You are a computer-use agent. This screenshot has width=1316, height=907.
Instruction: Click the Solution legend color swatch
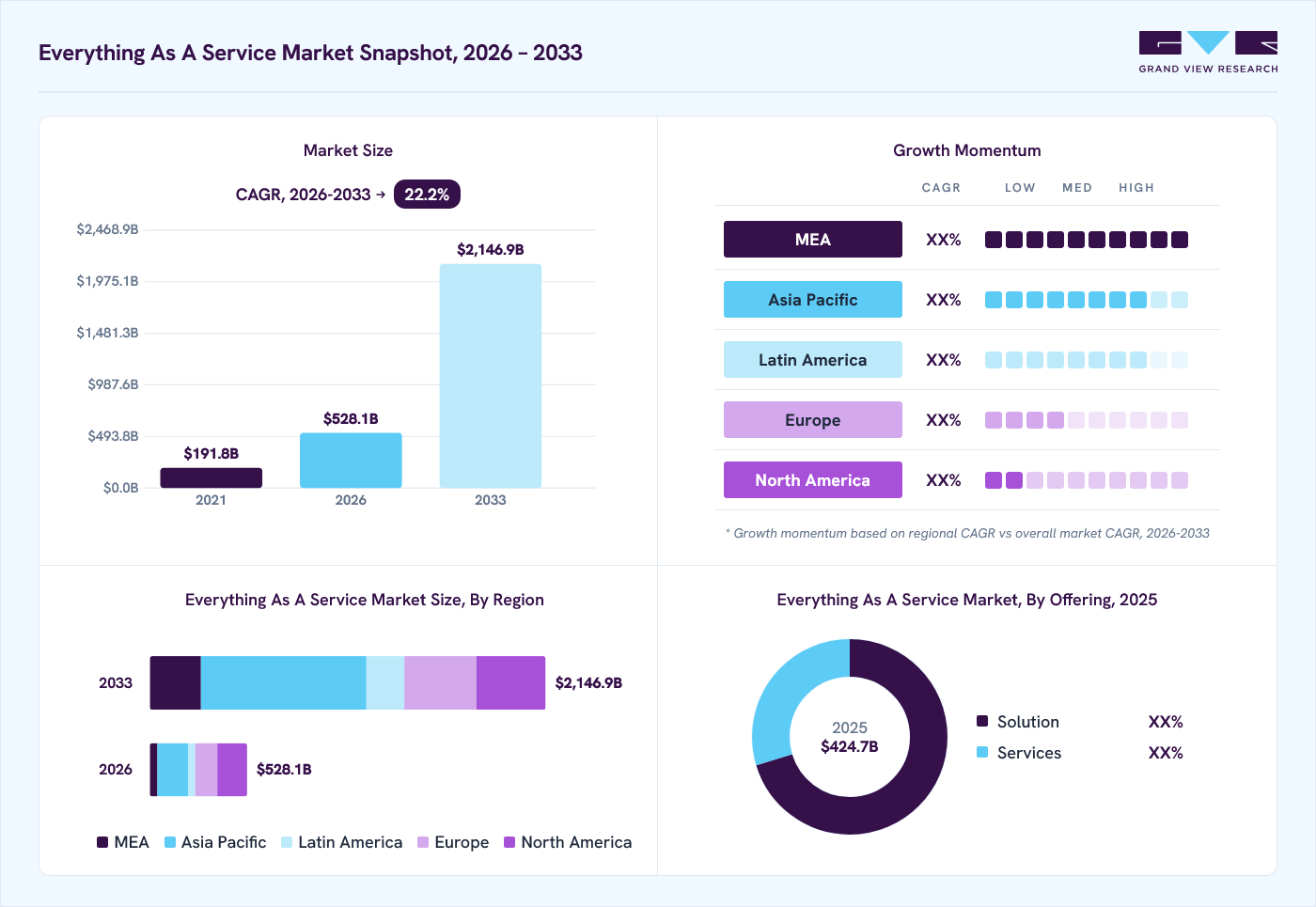click(x=982, y=721)
